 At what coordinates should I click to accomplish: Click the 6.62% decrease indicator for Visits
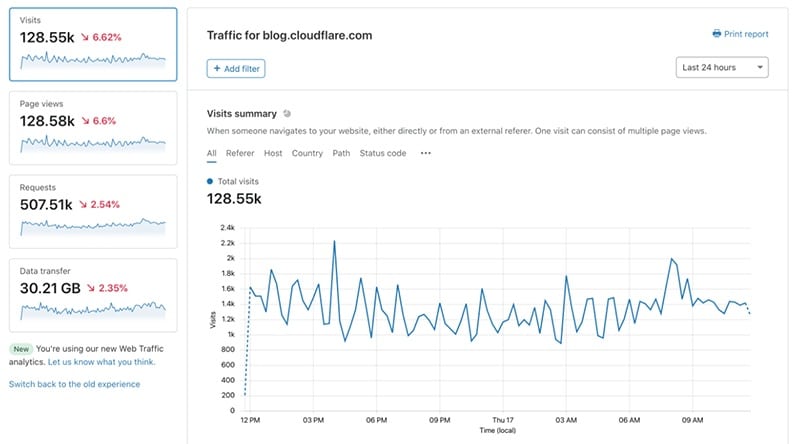(101, 37)
